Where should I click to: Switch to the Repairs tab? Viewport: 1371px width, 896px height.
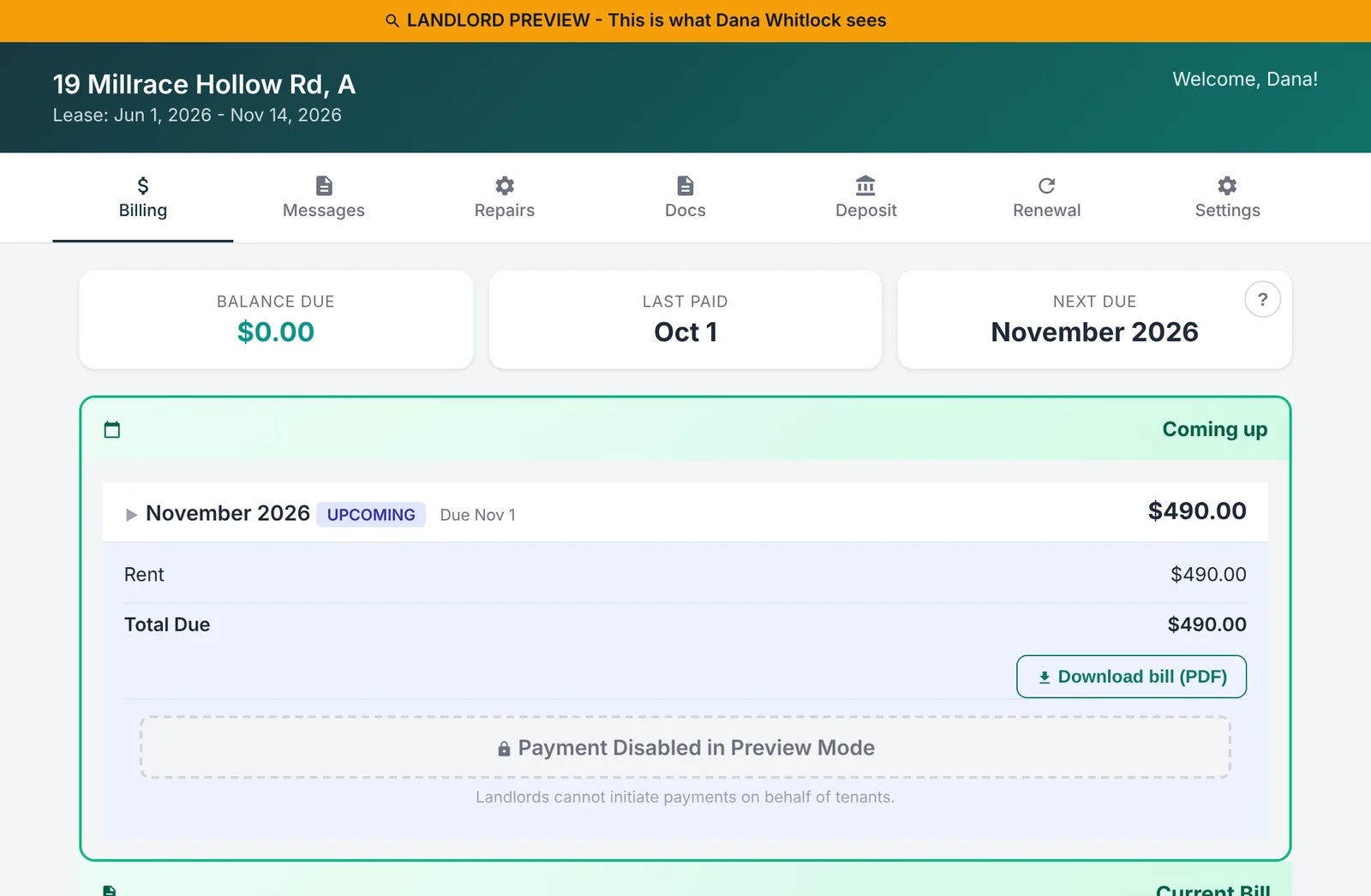coord(505,198)
